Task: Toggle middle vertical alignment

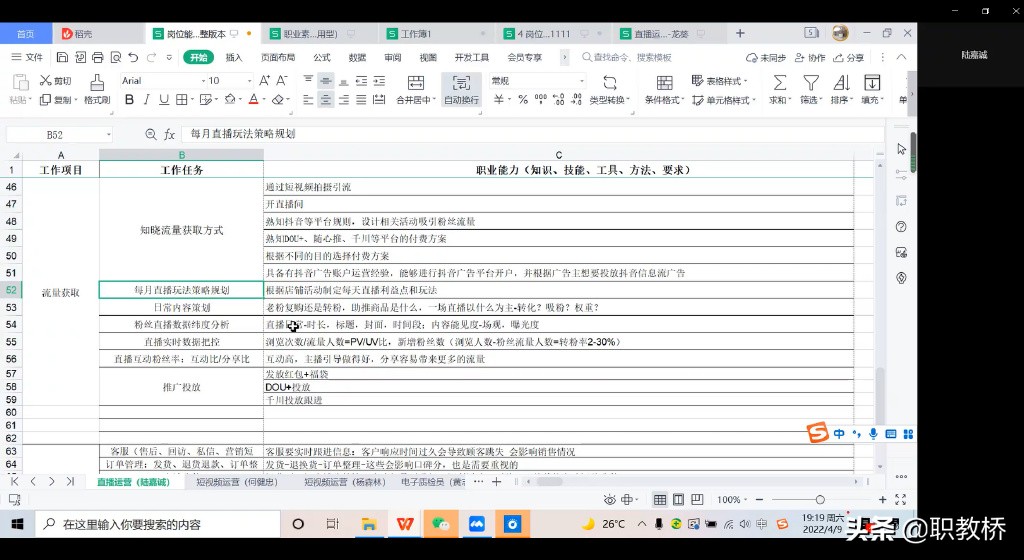Action: coord(326,80)
